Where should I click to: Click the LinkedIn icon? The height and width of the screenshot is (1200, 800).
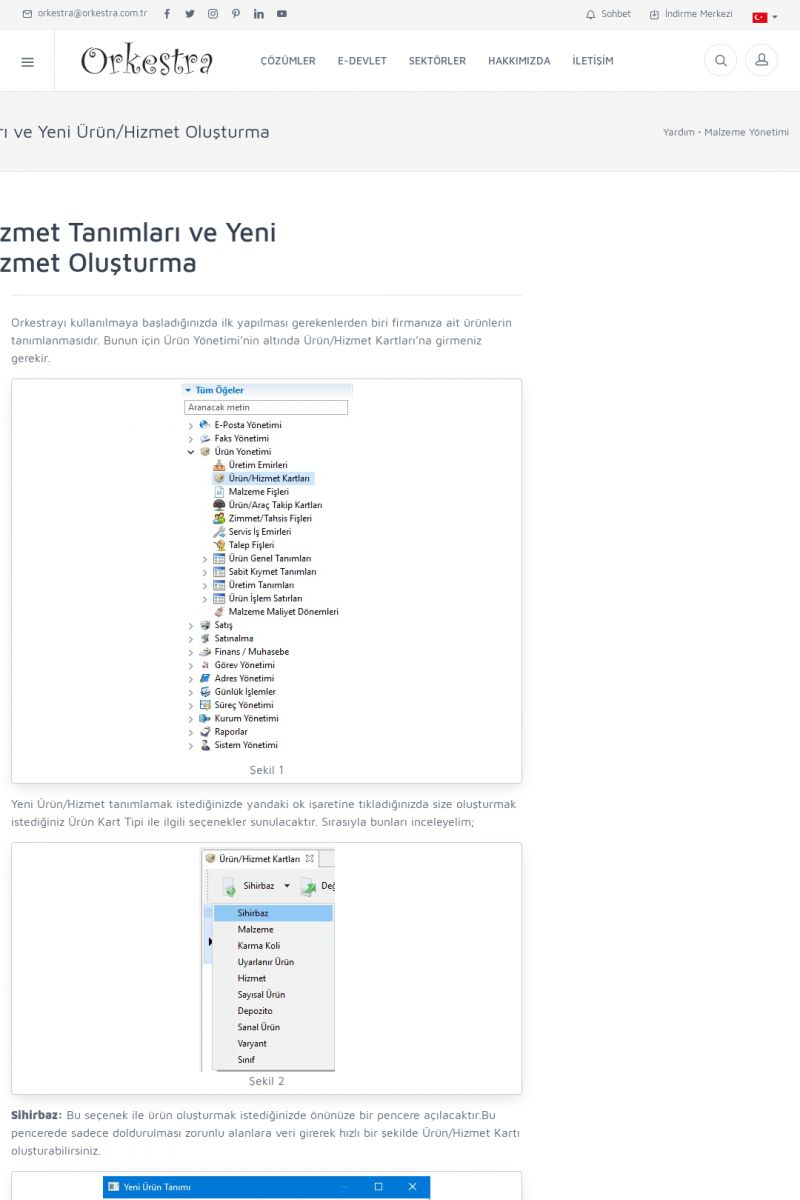click(259, 14)
